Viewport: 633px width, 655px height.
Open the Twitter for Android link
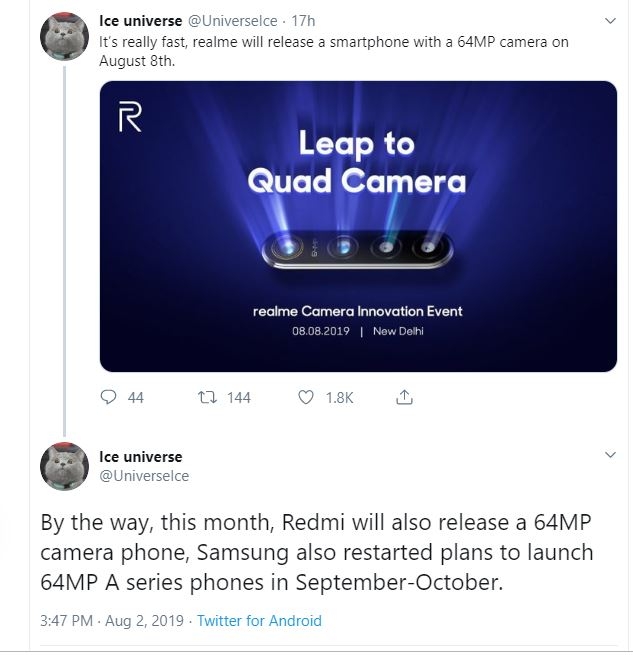(259, 621)
